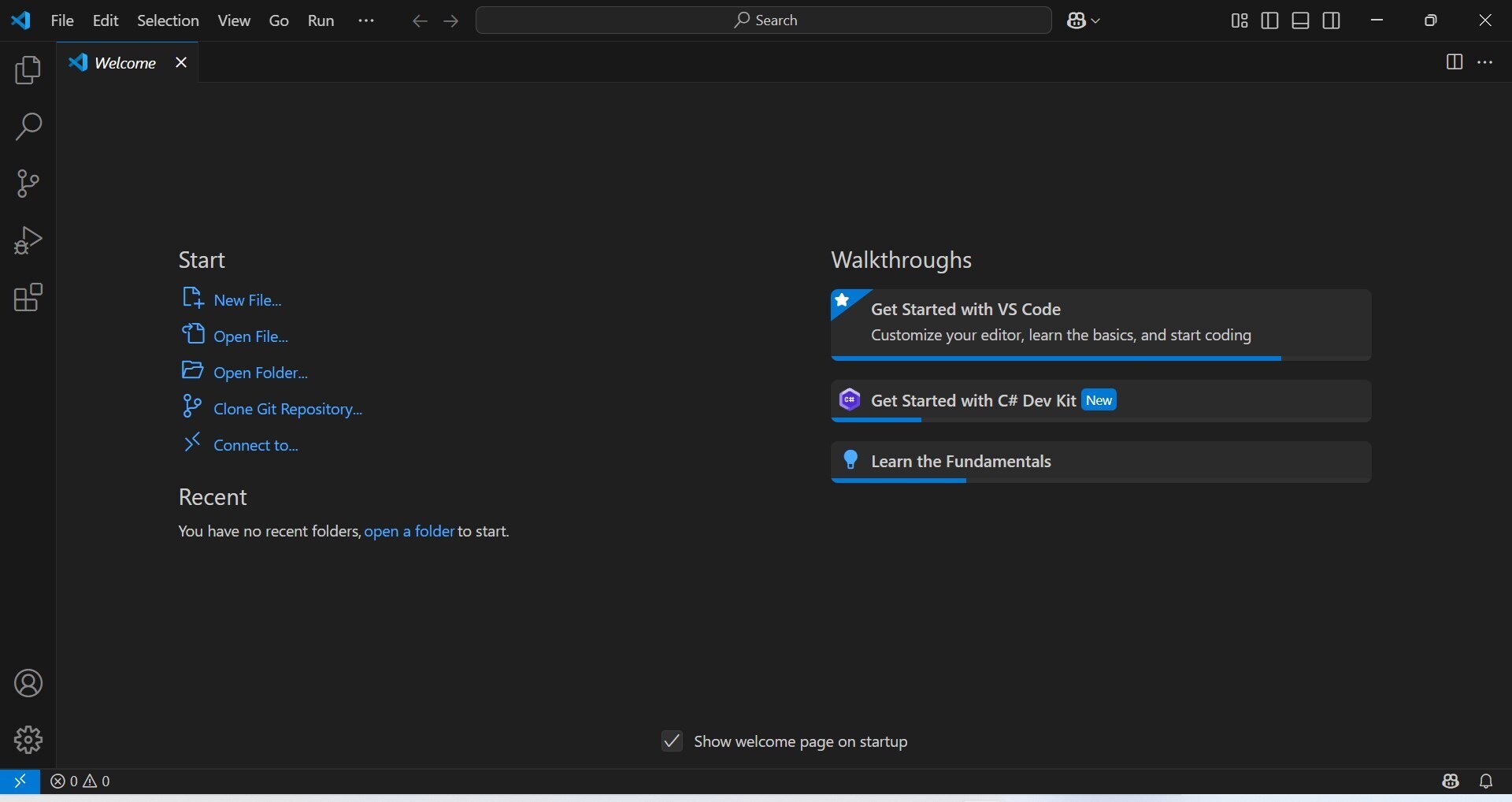Open the Explorer view in activity bar
The image size is (1512, 802).
pyautogui.click(x=28, y=71)
